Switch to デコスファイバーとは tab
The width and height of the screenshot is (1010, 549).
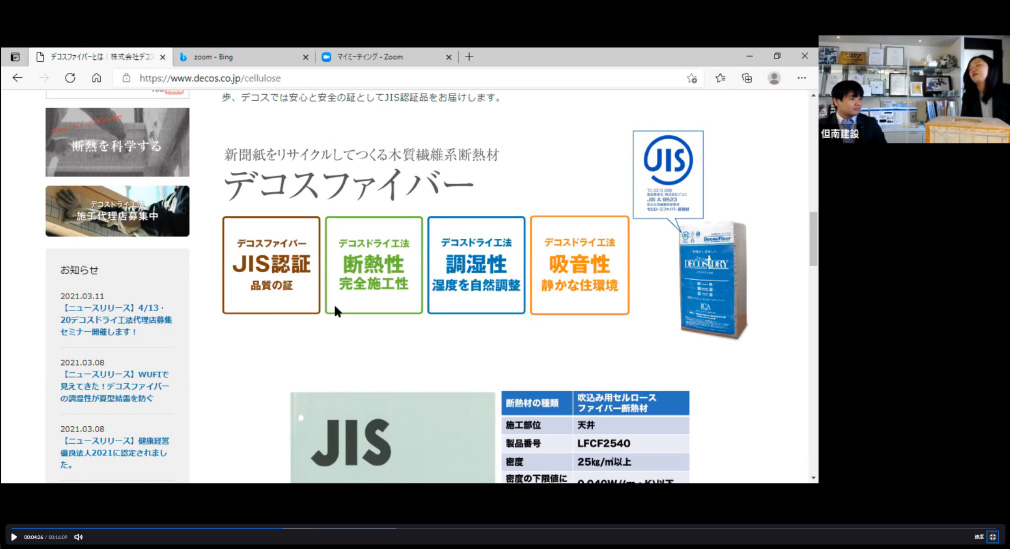(x=101, y=57)
